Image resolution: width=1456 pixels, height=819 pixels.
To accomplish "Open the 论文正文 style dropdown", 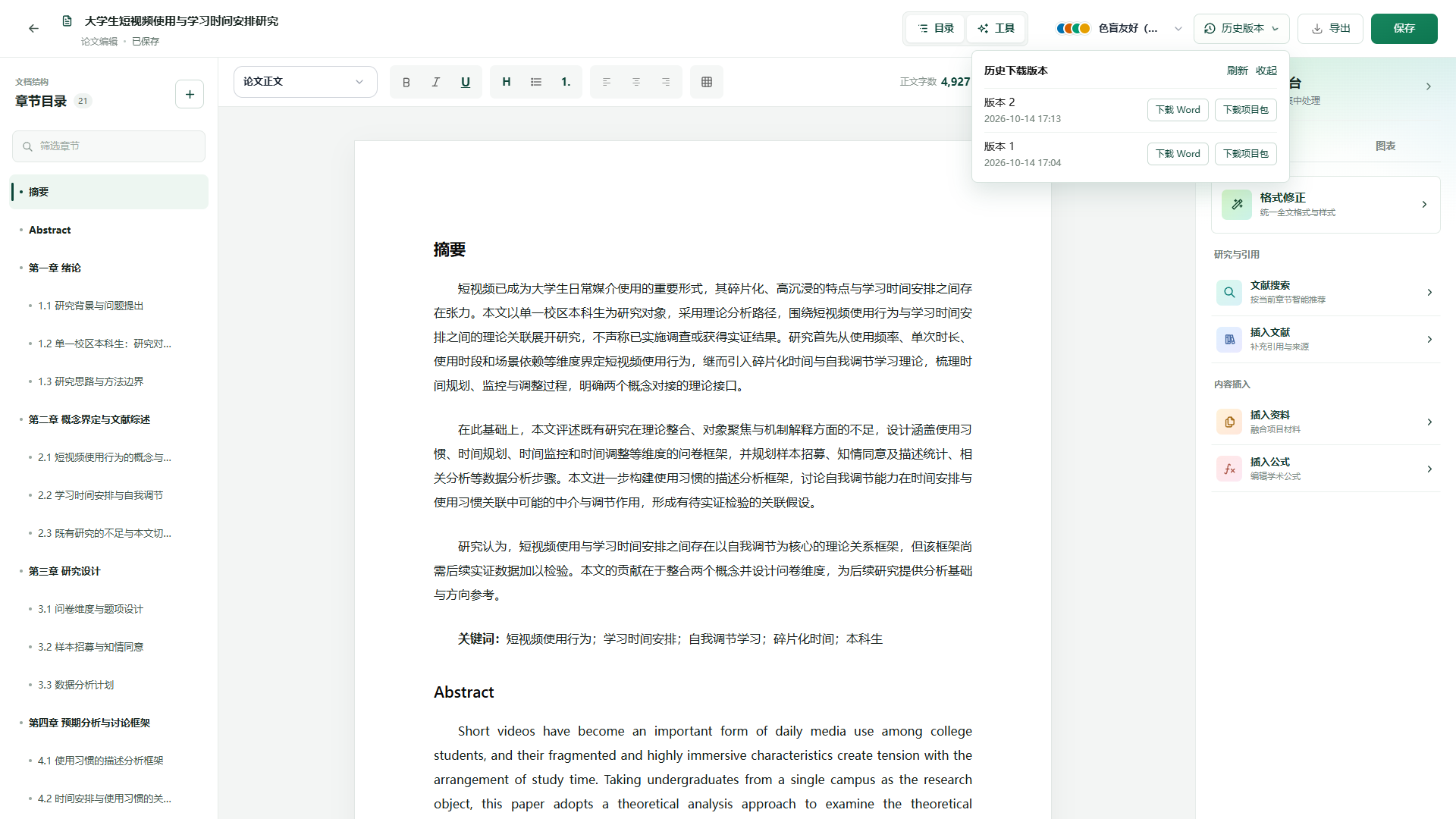I will (x=305, y=82).
